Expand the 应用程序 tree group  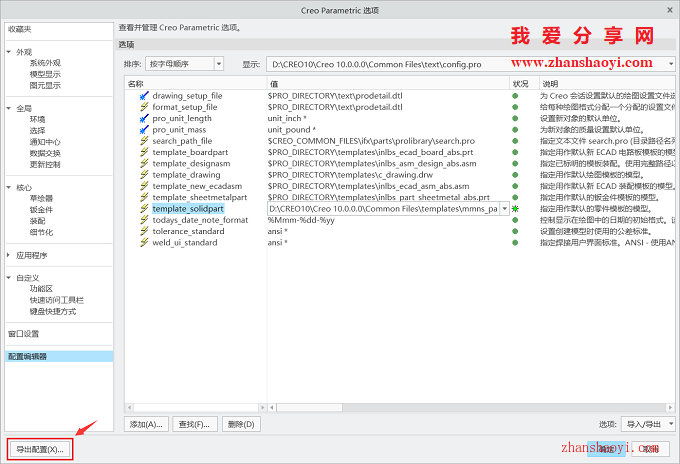[x=9, y=255]
